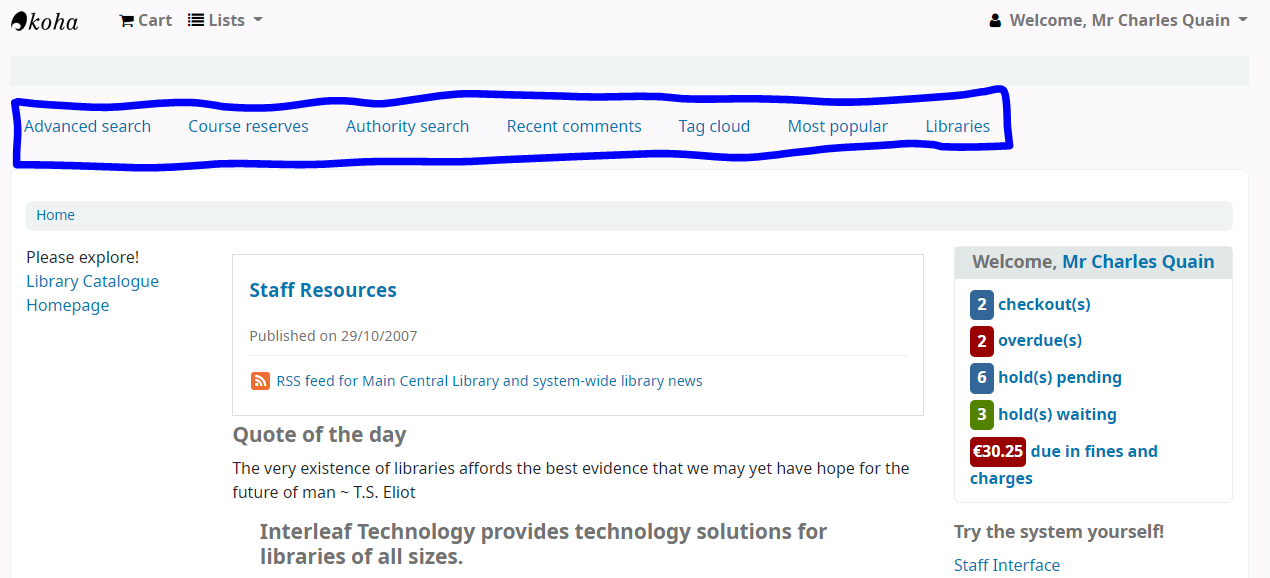Open the Library Catalogue link
This screenshot has height=578, width=1270.
[x=92, y=281]
